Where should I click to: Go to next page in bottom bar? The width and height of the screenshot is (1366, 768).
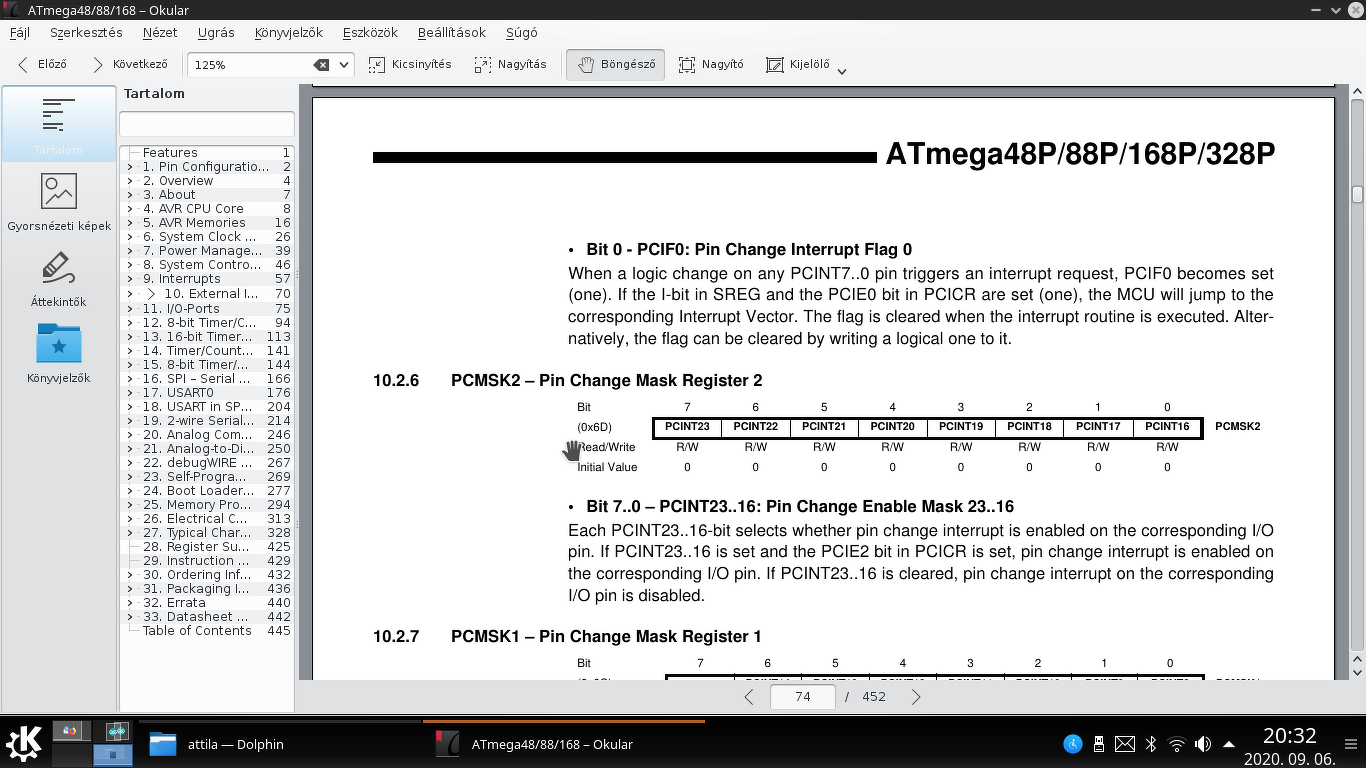(916, 697)
